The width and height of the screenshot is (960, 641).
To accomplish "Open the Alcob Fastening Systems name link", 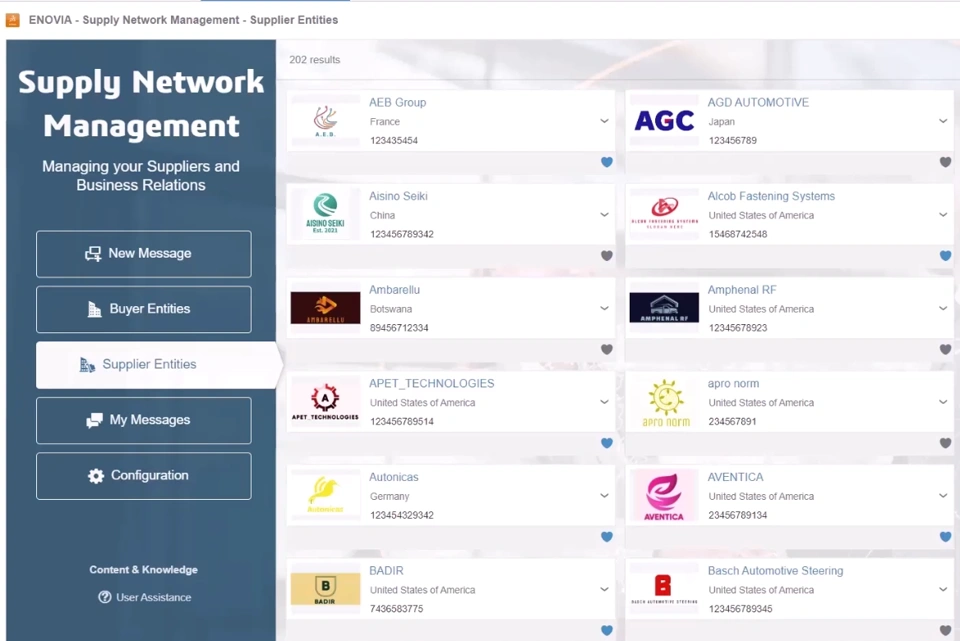I will pos(771,196).
